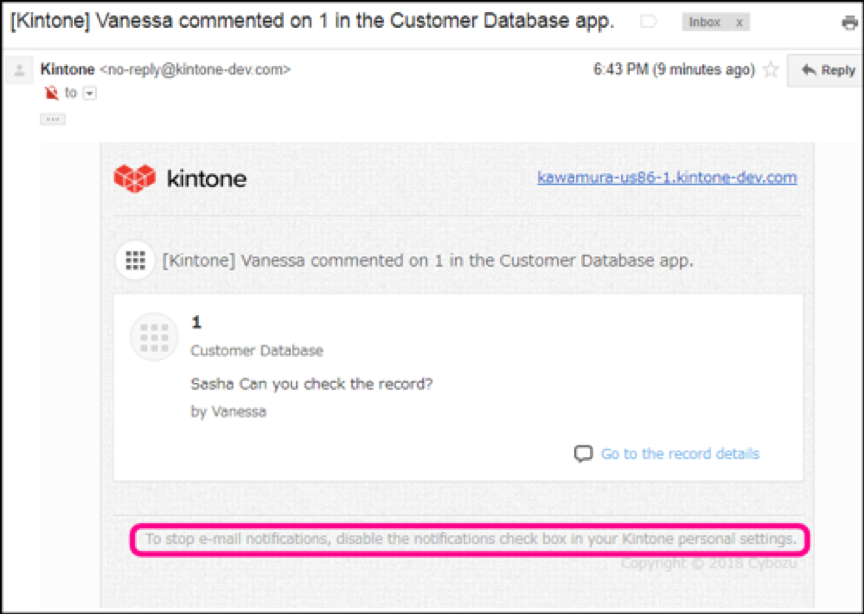
Task: Click the grey record icon in the comment card
Action: pyautogui.click(x=154, y=337)
